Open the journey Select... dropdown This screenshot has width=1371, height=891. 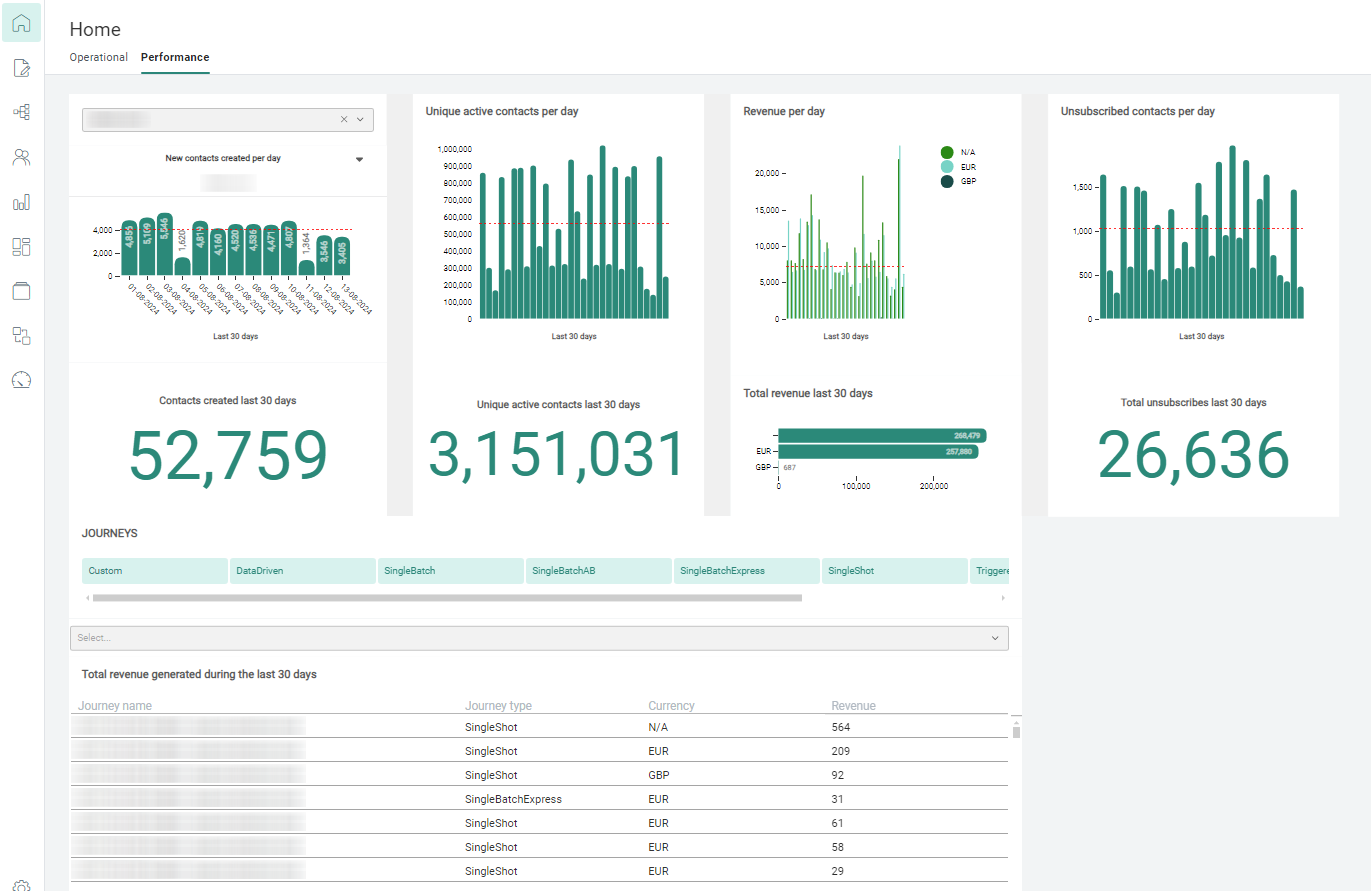[539, 638]
